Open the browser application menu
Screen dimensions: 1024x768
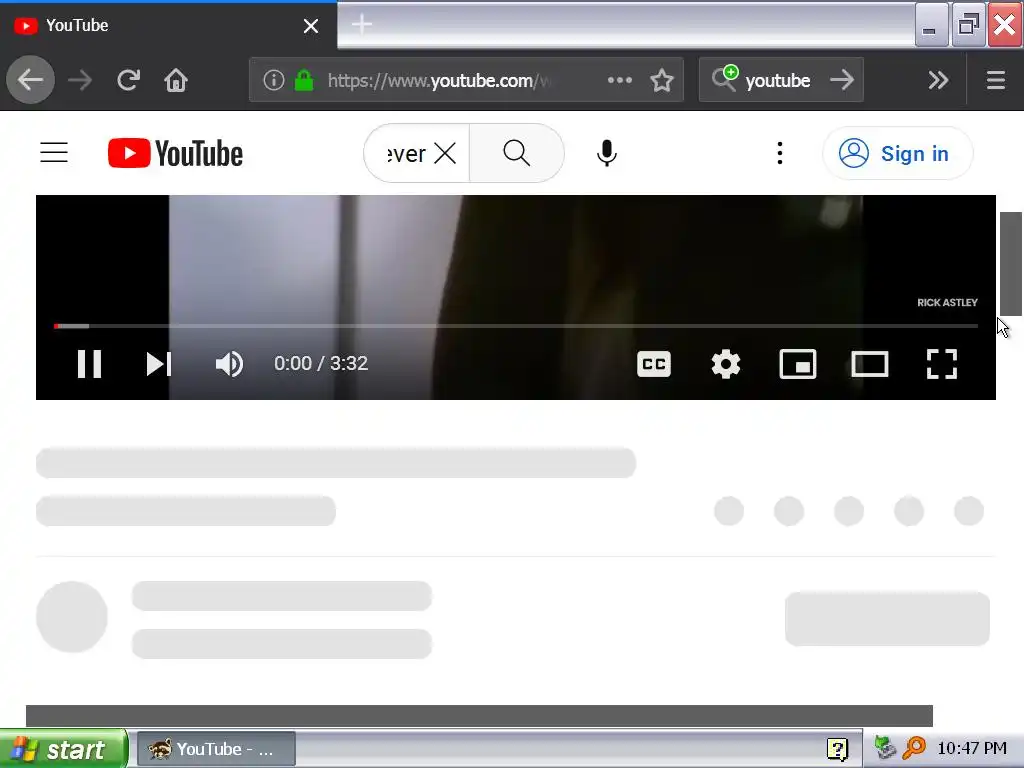coord(996,80)
